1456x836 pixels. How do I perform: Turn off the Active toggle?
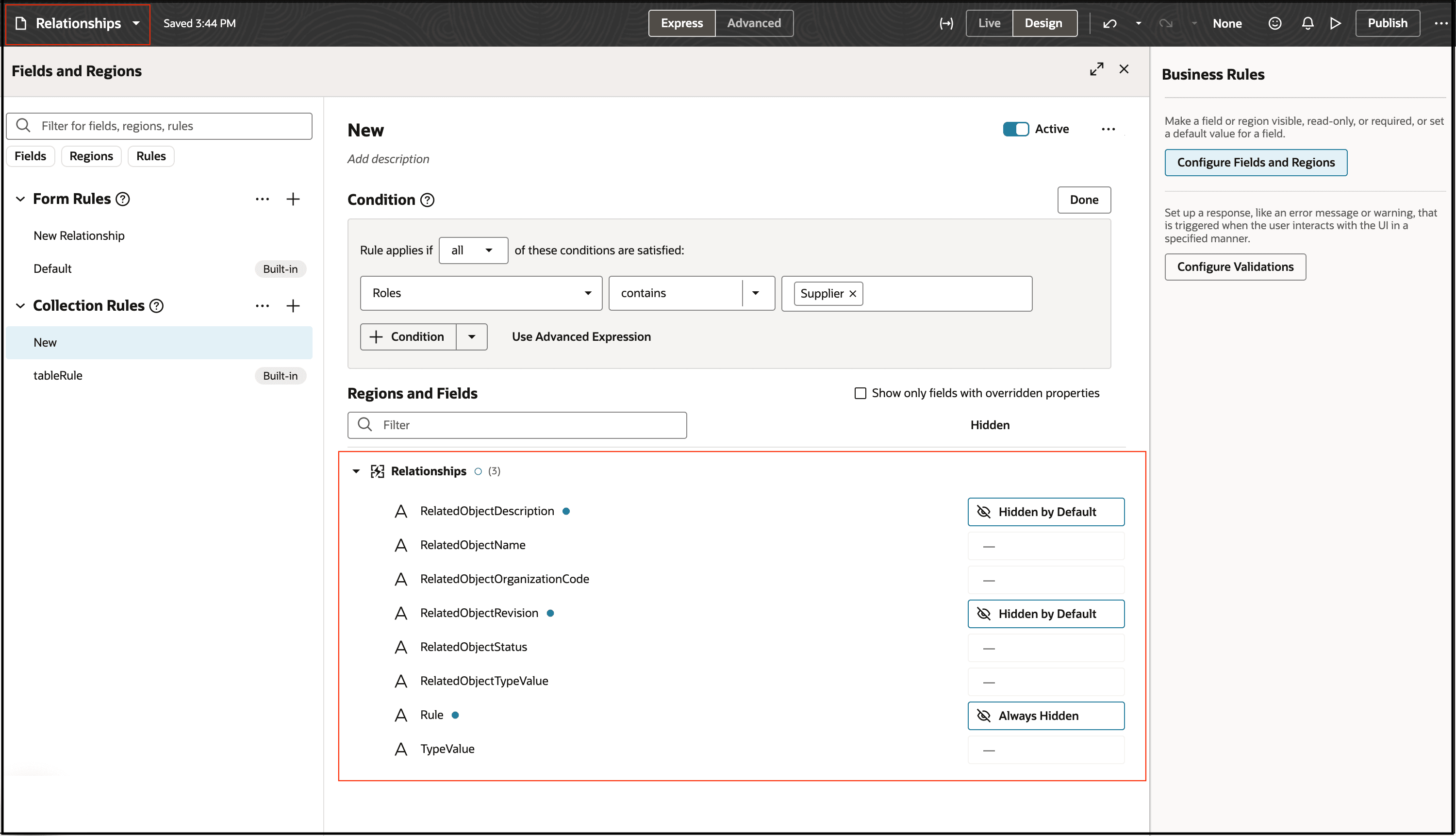tap(1015, 129)
